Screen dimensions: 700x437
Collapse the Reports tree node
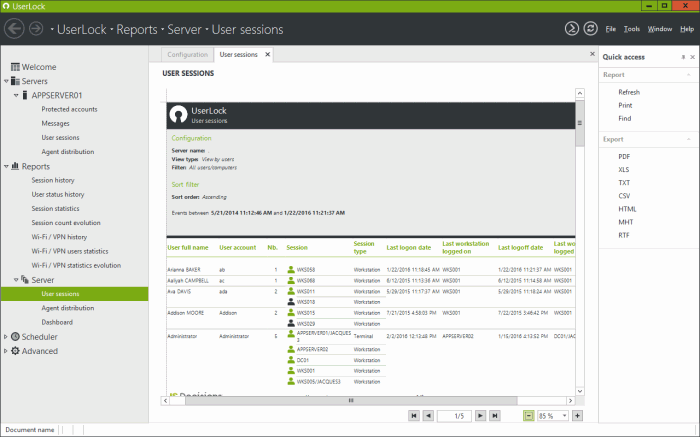pyautogui.click(x=6, y=166)
